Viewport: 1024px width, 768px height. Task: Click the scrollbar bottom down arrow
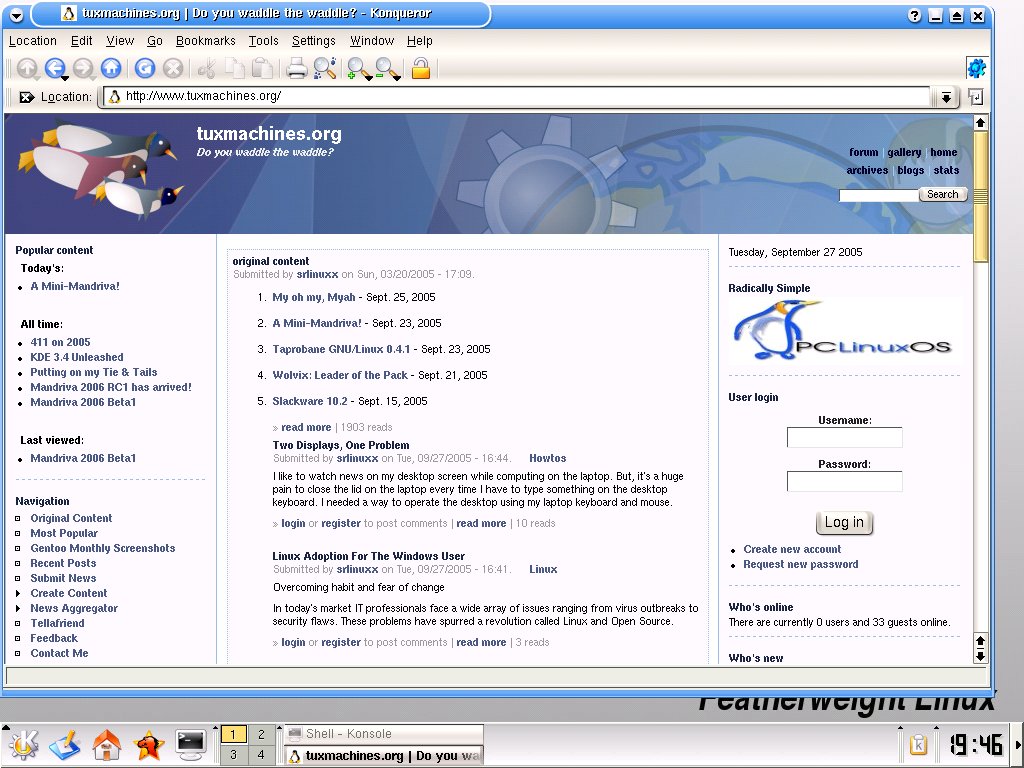tap(980, 656)
